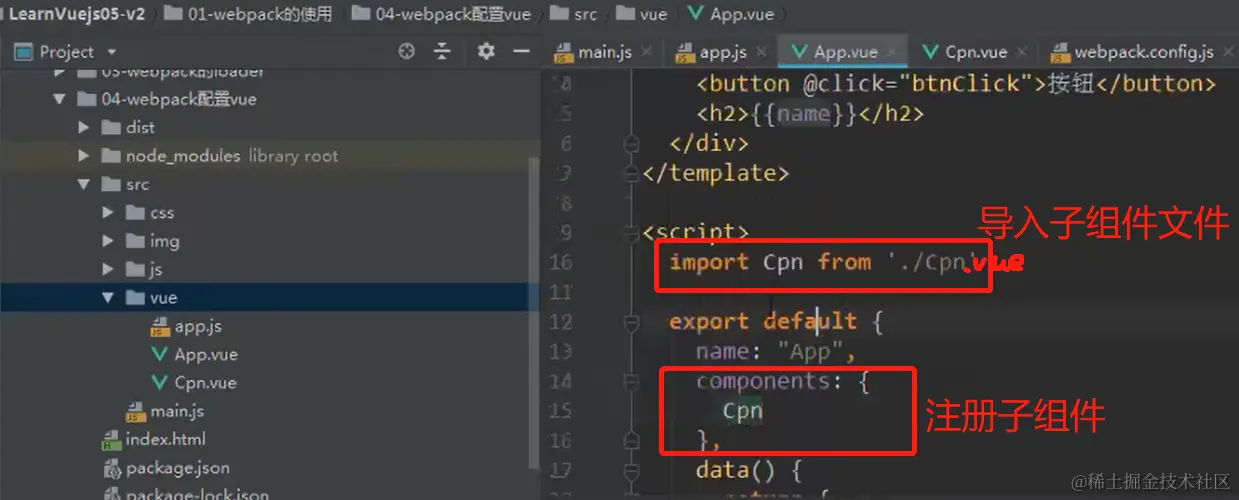Expand the dist folder arrow

pos(84,127)
